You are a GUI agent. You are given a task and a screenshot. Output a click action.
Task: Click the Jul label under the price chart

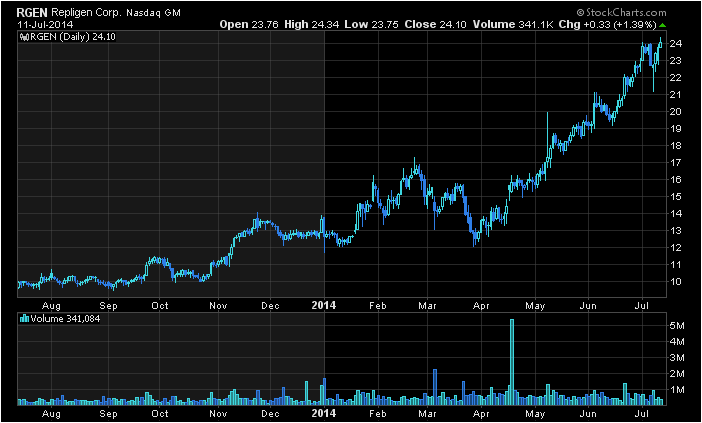[x=643, y=306]
